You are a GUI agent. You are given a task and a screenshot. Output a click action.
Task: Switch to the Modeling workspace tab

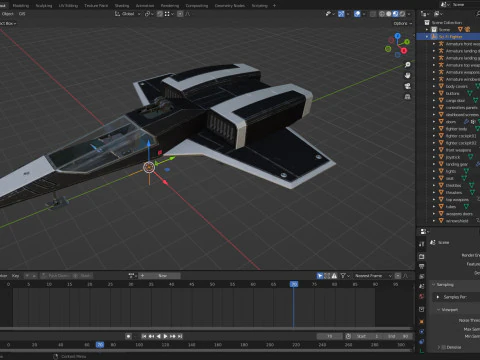(21, 5)
